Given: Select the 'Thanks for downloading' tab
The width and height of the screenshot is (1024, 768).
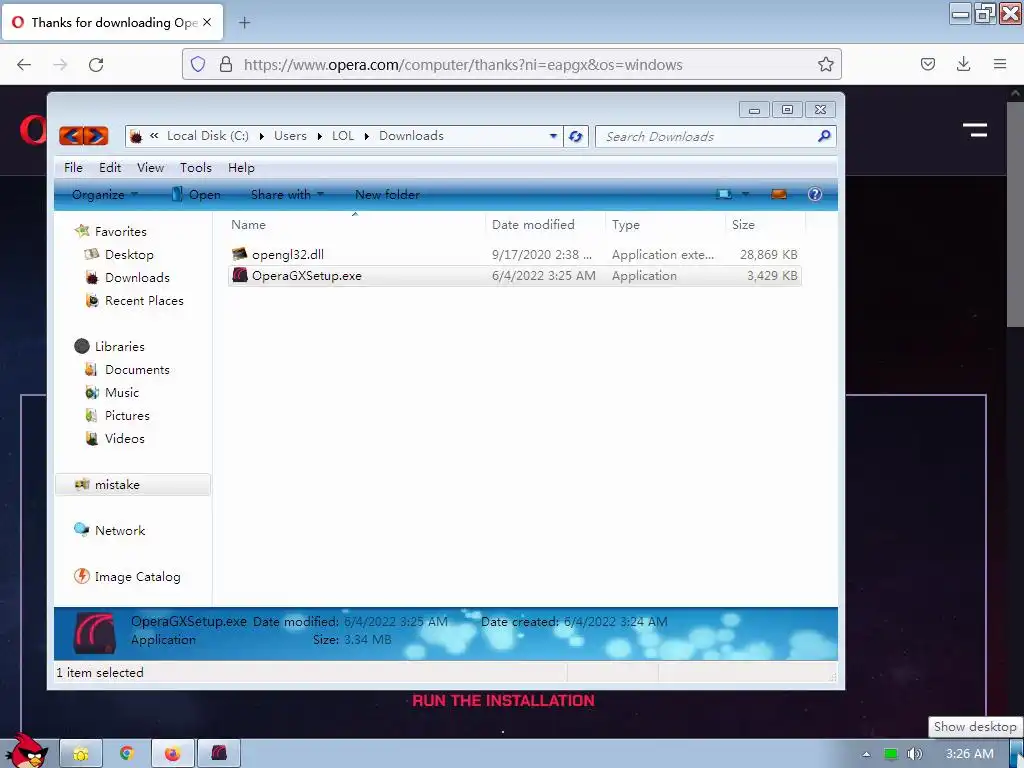Looking at the screenshot, I should coord(112,22).
